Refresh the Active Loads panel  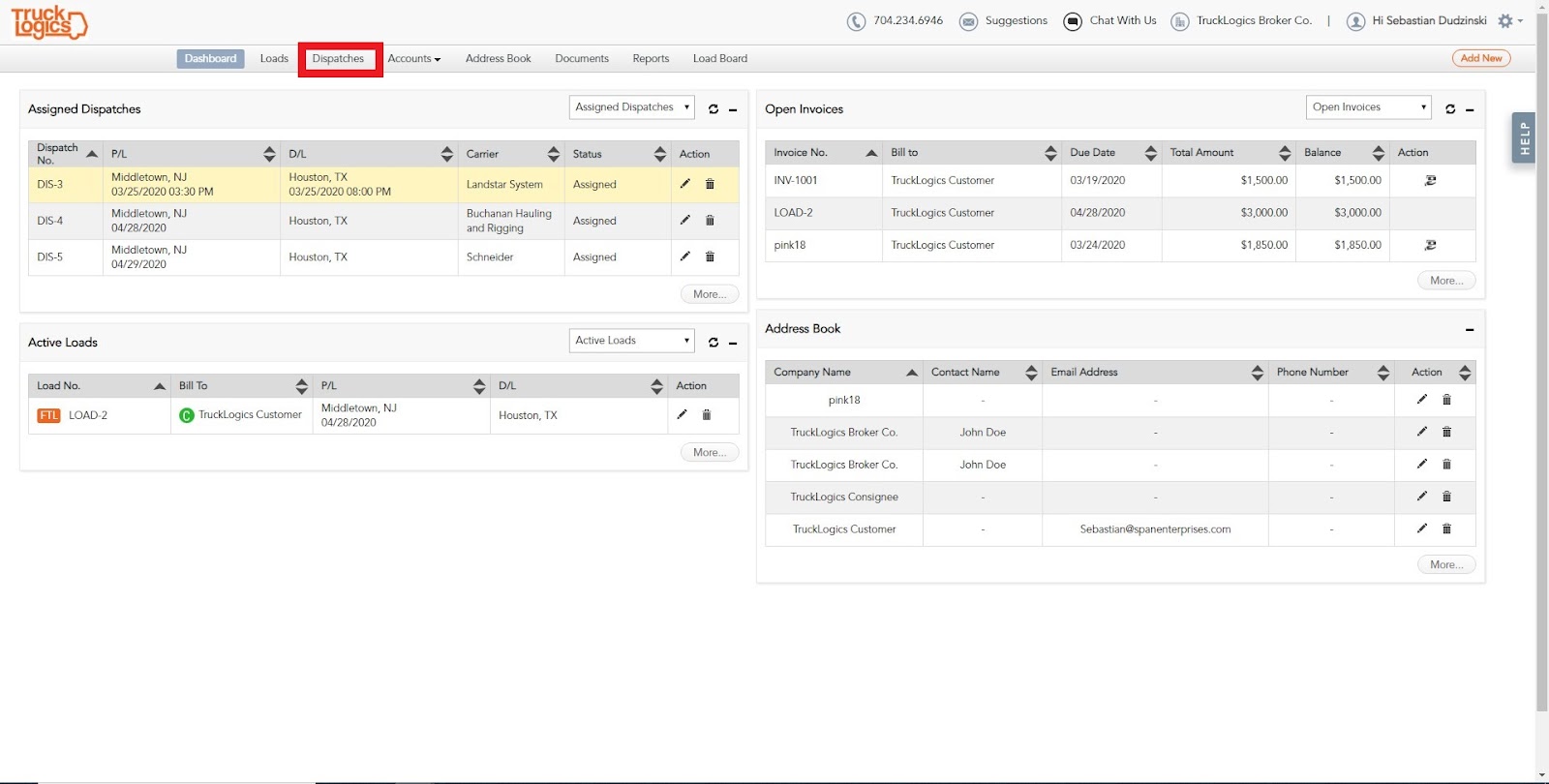click(x=714, y=343)
